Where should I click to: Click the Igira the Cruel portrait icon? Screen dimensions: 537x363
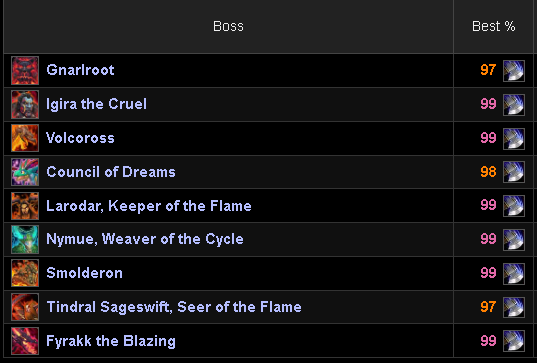pyautogui.click(x=25, y=104)
